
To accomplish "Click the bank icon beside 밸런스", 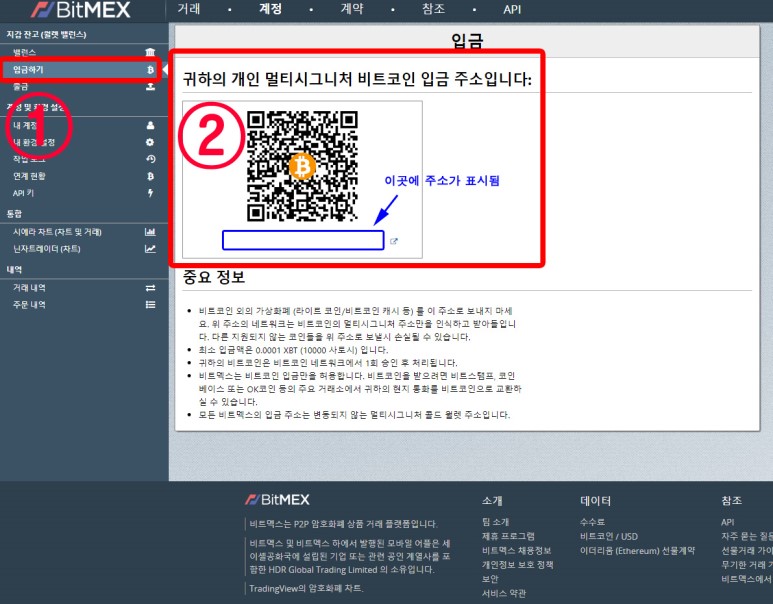I will pyautogui.click(x=150, y=52).
